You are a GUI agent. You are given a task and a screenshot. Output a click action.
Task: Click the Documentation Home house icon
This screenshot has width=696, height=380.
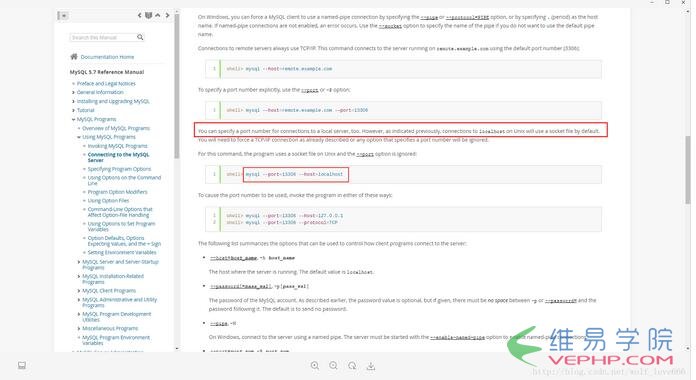pos(74,56)
